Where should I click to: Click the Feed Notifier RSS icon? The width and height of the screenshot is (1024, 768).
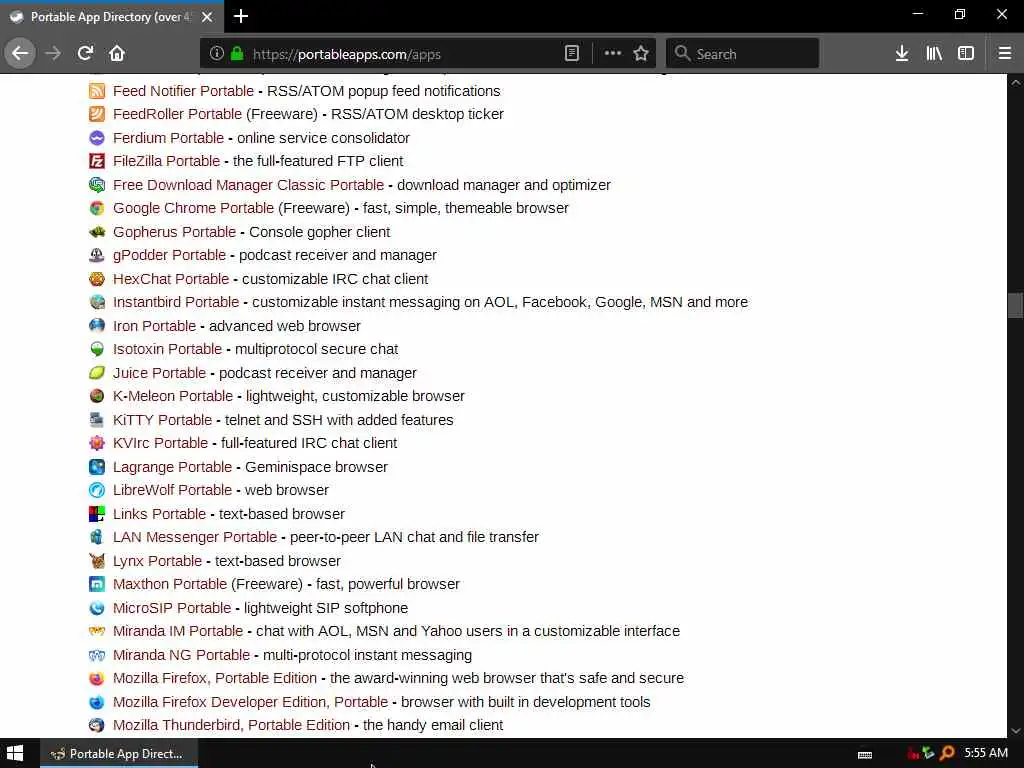click(x=97, y=91)
